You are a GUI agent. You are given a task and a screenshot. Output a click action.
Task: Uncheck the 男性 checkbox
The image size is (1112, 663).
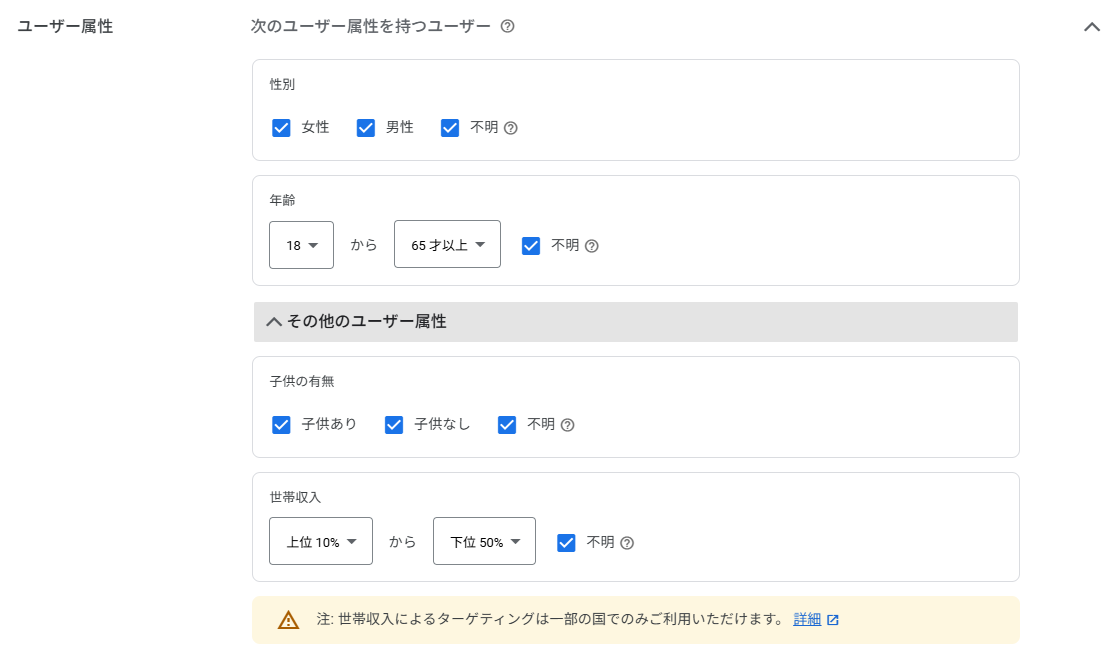(366, 128)
